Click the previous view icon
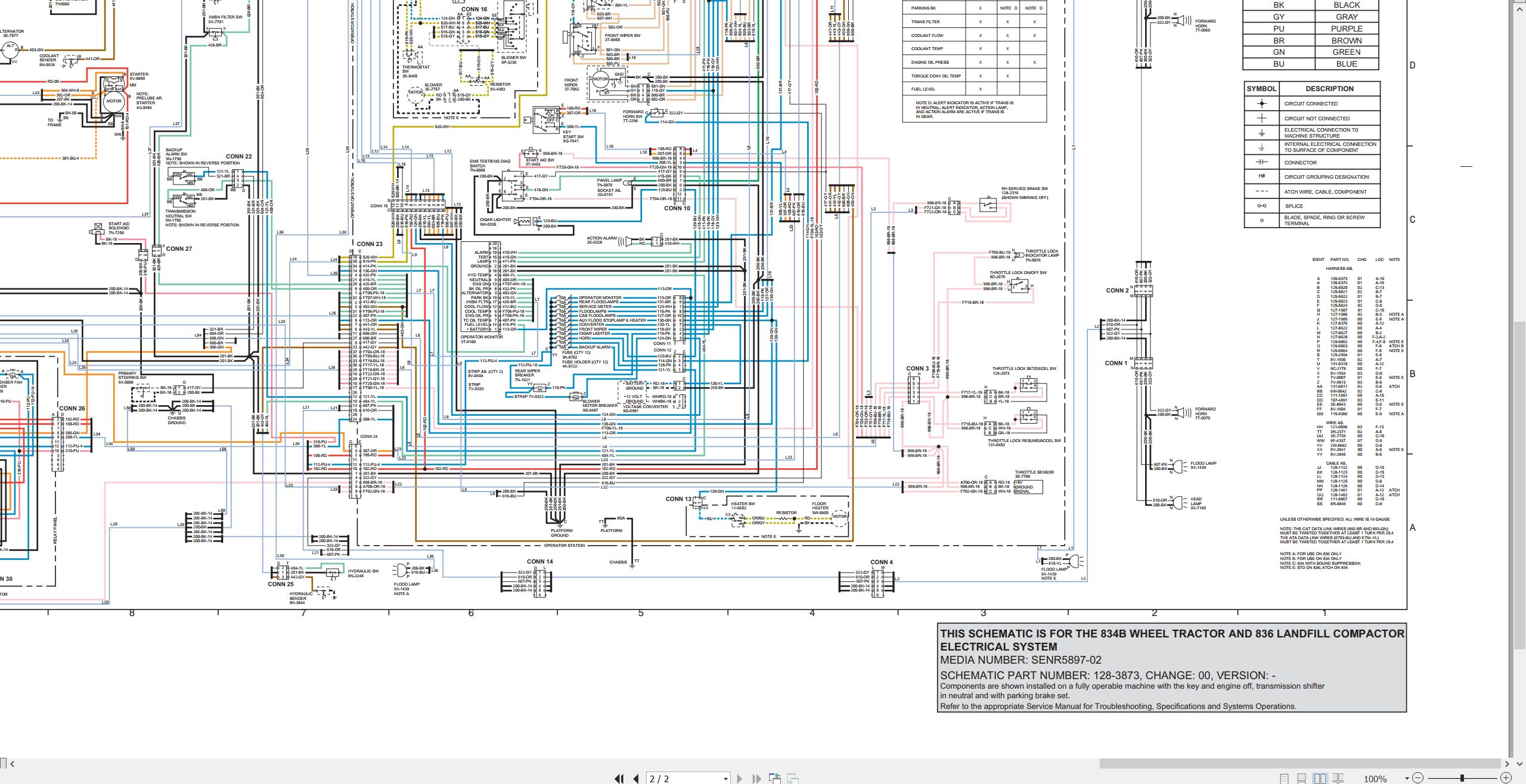This screenshot has height=784, width=1526. (x=775, y=778)
